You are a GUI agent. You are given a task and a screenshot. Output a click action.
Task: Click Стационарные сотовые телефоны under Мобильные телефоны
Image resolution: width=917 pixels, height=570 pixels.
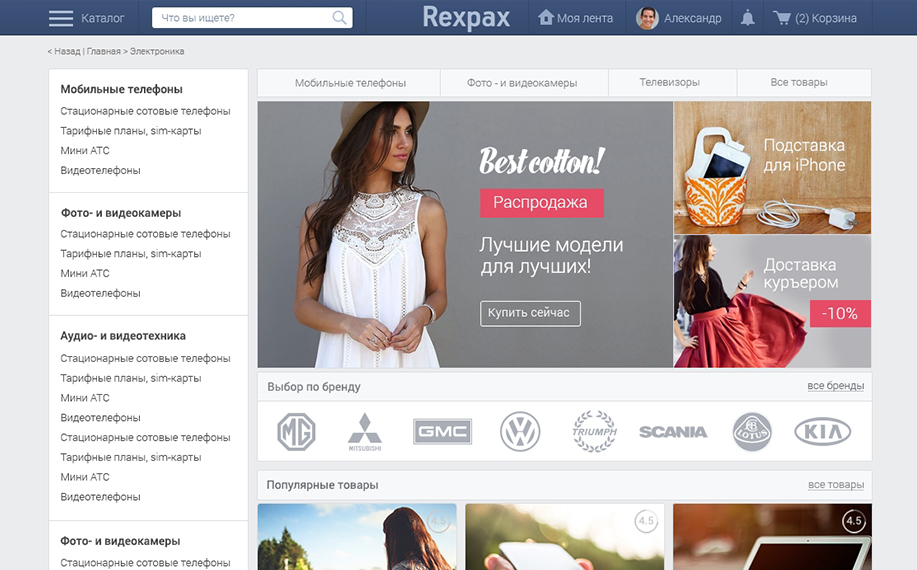[145, 111]
